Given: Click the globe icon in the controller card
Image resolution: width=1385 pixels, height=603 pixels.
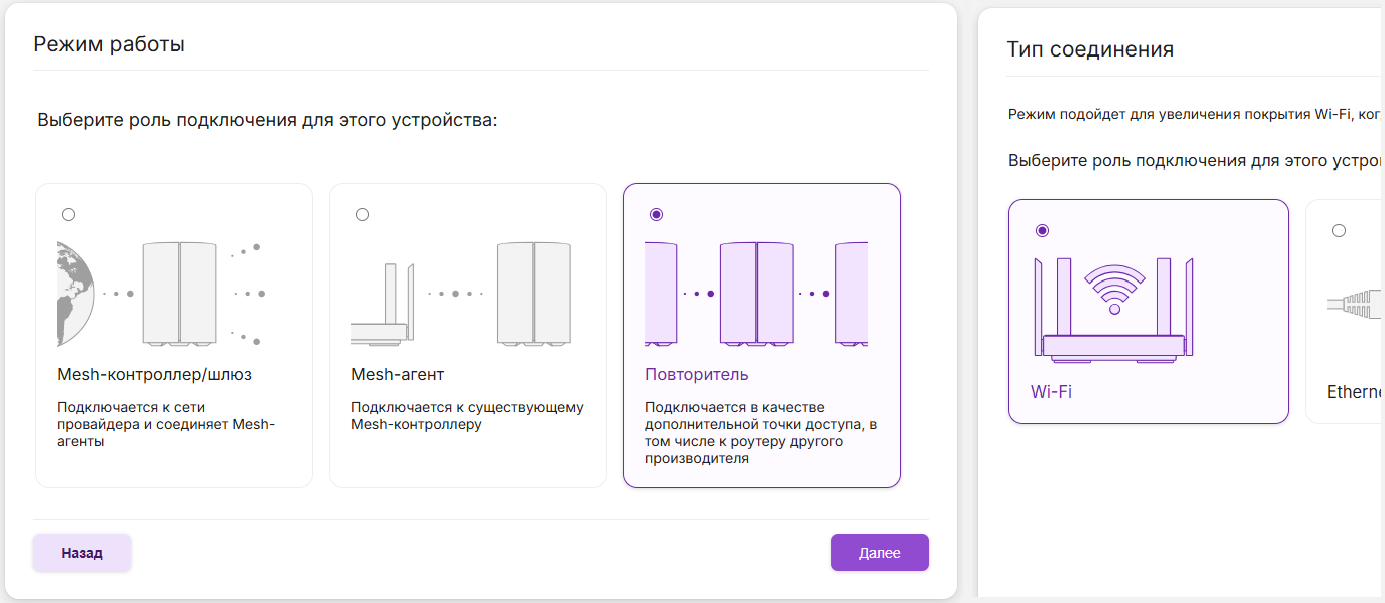Looking at the screenshot, I should click(x=75, y=294).
